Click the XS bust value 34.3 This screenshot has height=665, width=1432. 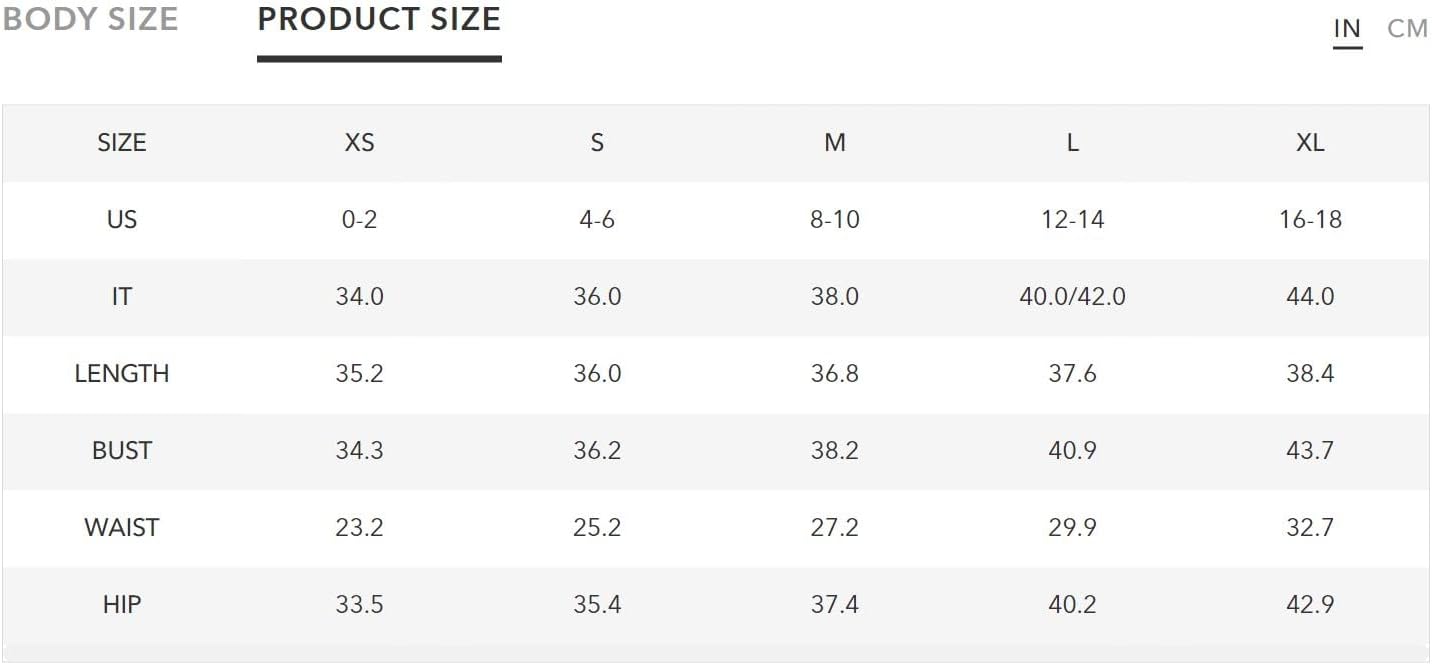(359, 451)
